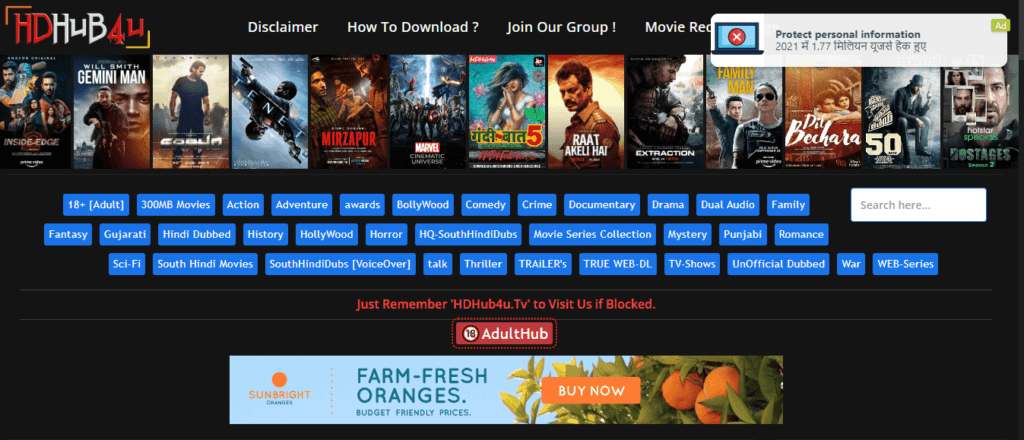Select Horror category tag
Image resolution: width=1024 pixels, height=440 pixels.
[x=387, y=234]
